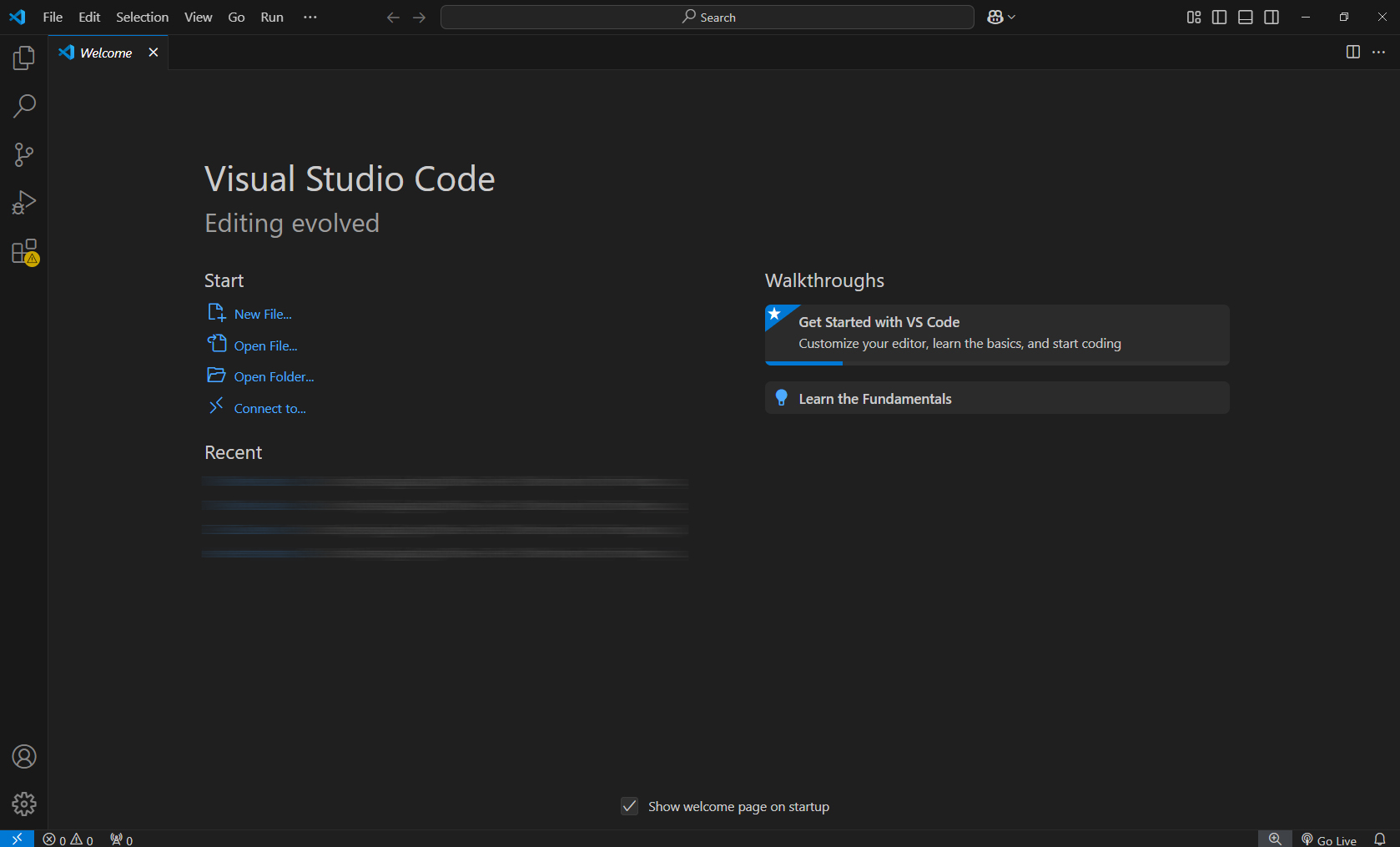Click the lightbulb icon on Learn the Fundamentals
The height and width of the screenshot is (847, 1400).
pos(781,398)
